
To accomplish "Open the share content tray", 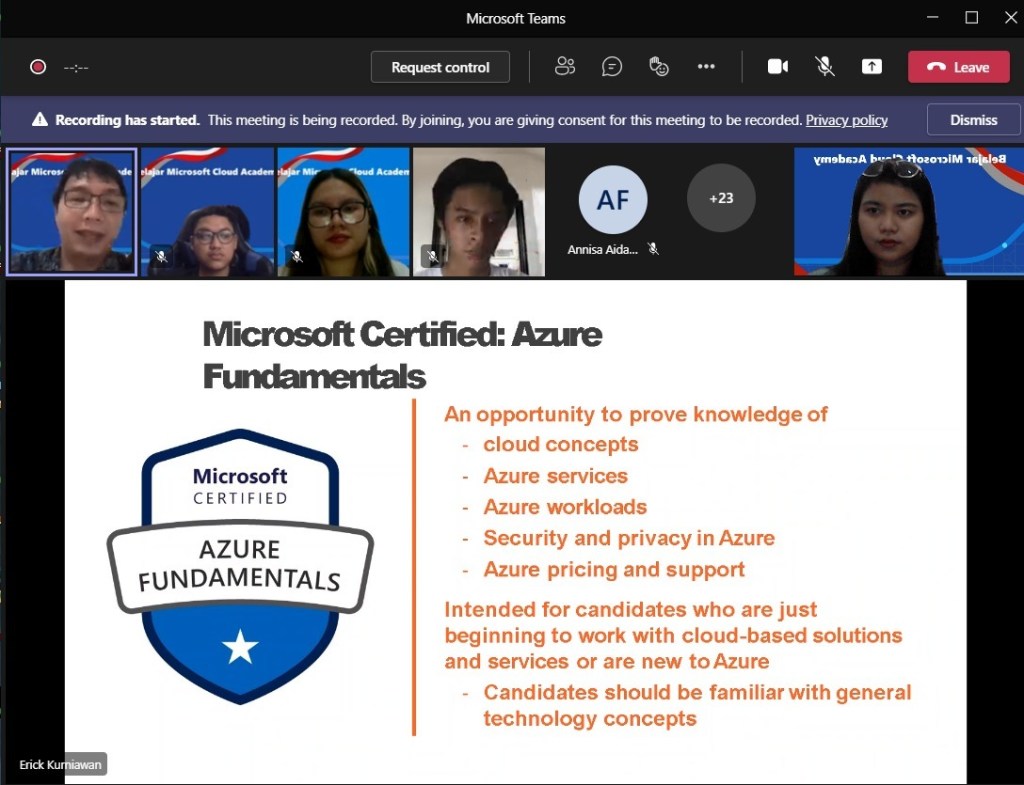I will pos(872,67).
